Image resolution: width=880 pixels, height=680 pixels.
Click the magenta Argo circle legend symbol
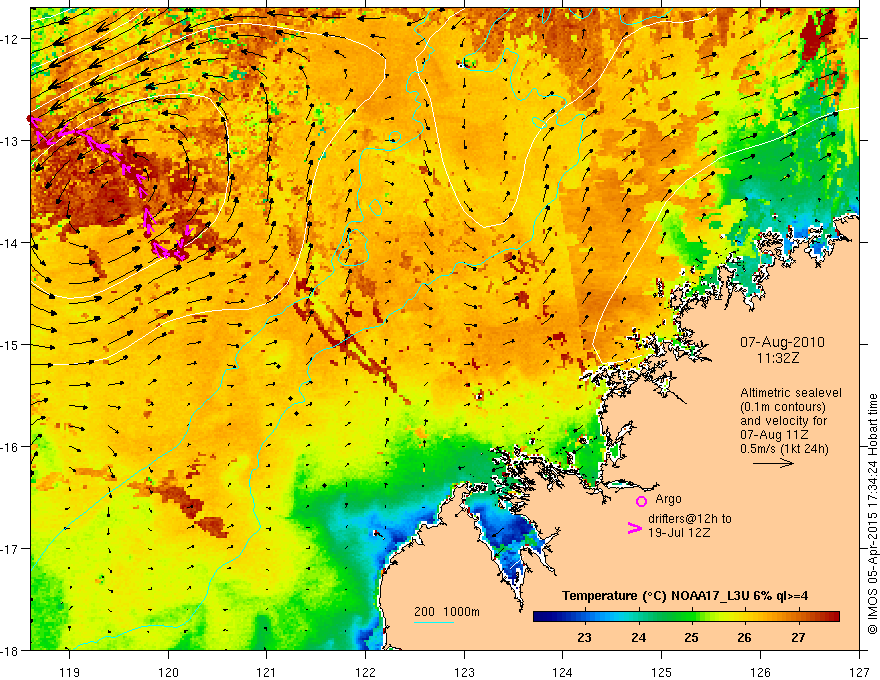click(x=641, y=501)
